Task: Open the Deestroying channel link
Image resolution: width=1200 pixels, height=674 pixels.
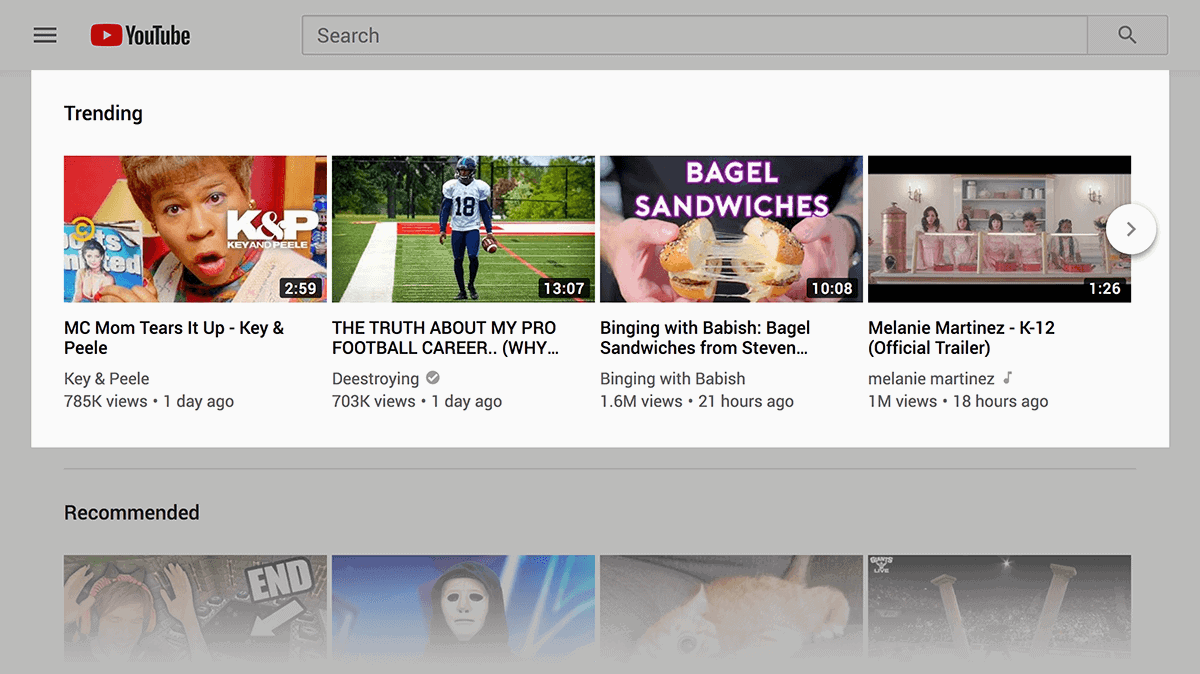Action: click(375, 379)
